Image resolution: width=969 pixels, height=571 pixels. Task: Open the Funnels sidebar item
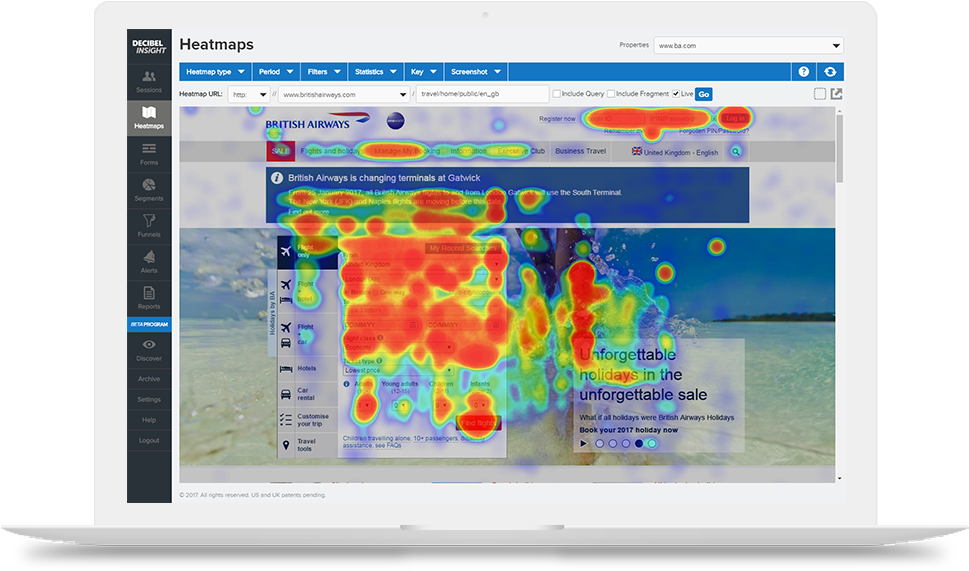149,226
